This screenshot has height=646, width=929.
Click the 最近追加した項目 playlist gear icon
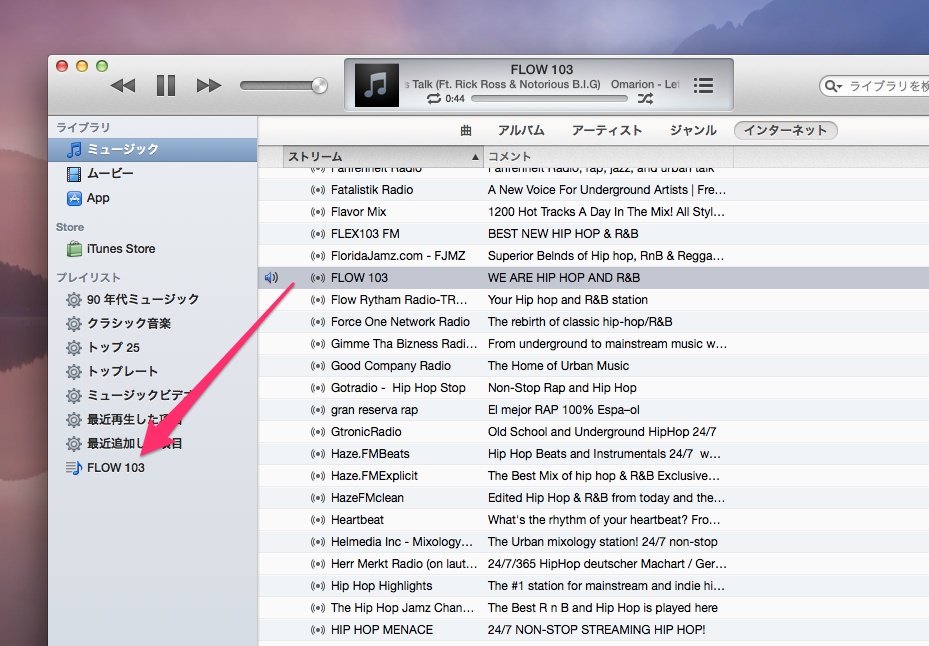[73, 443]
